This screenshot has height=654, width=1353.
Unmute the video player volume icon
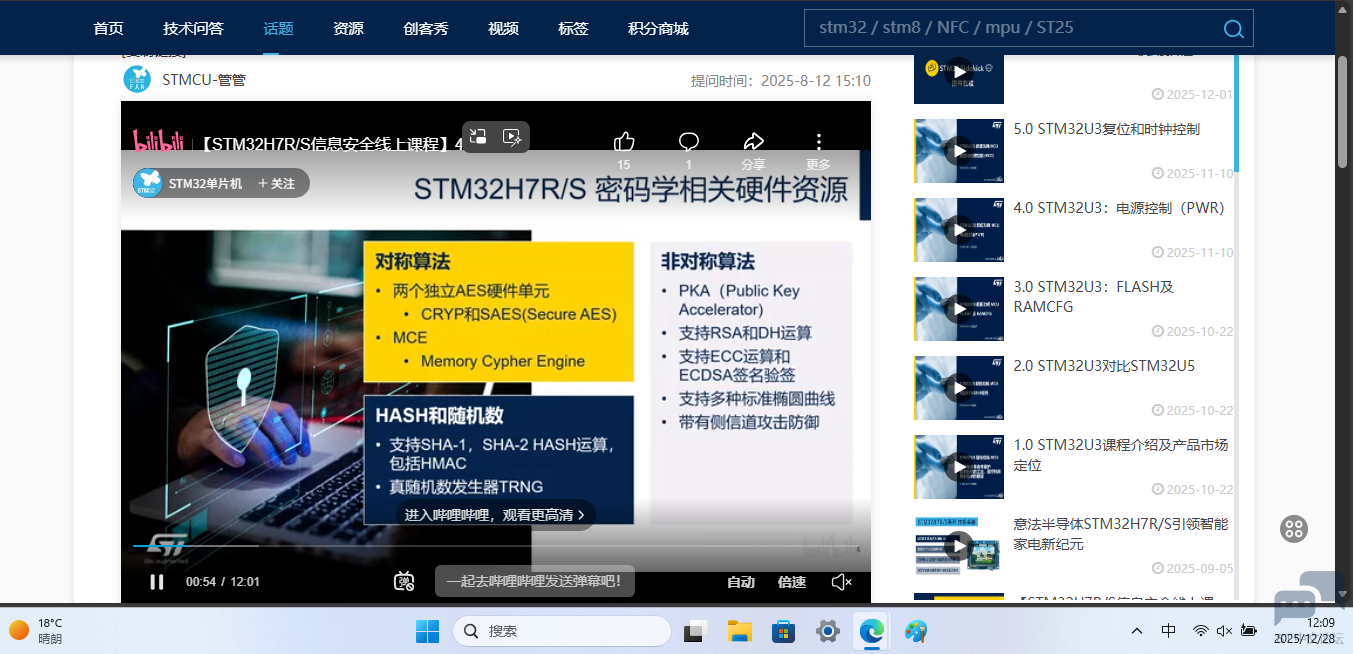pyautogui.click(x=842, y=582)
